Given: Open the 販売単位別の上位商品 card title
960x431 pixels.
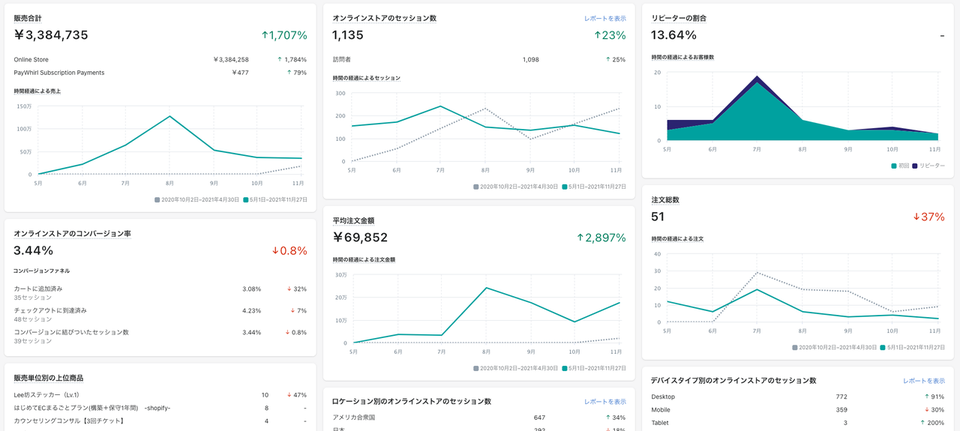Looking at the screenshot, I should point(48,378).
